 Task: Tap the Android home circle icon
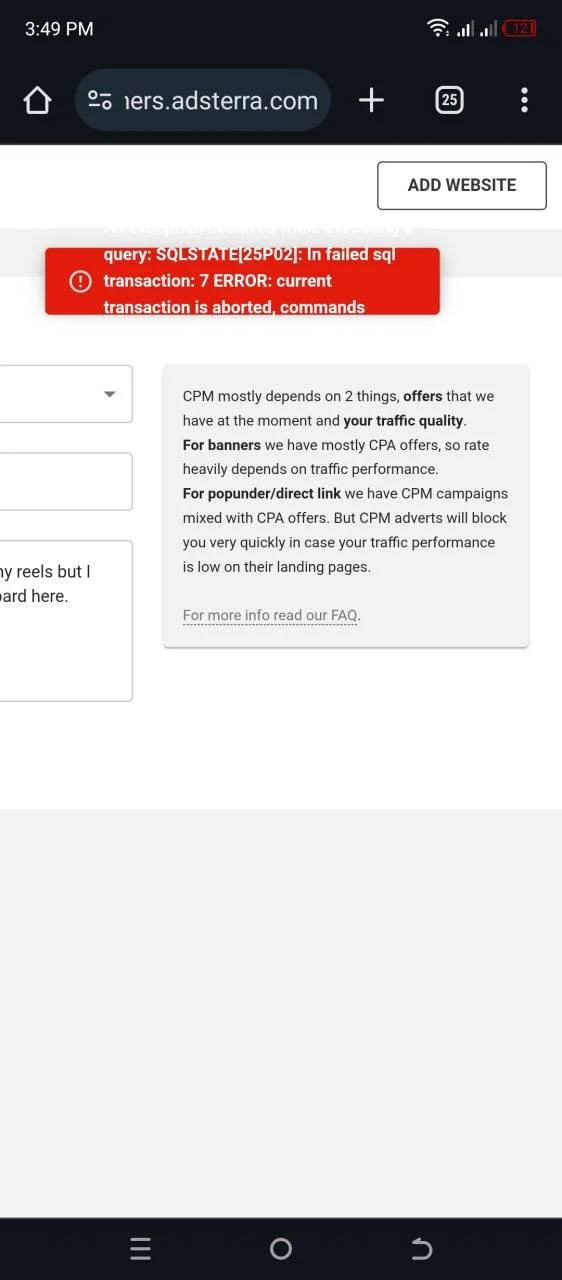tap(281, 1248)
